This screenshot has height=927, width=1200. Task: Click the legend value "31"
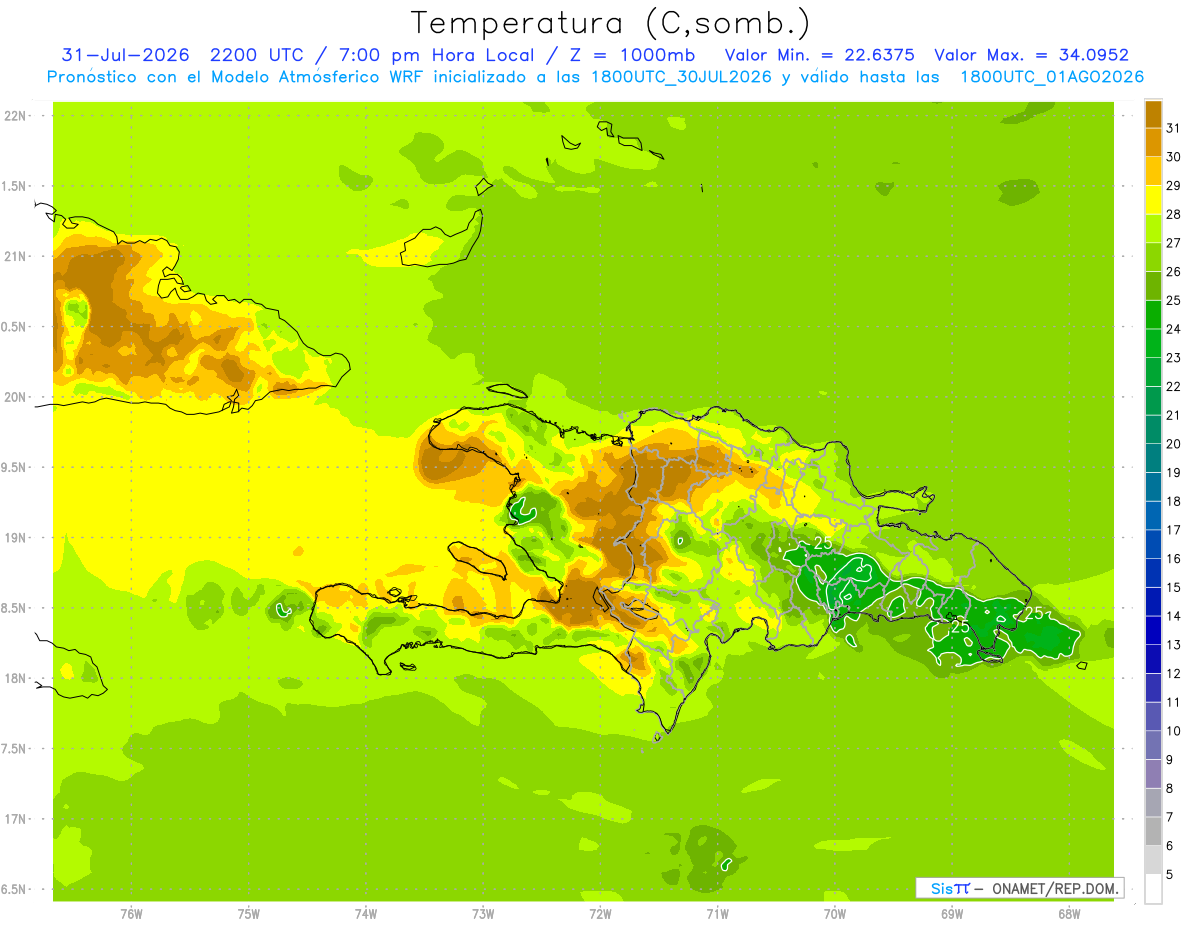click(1174, 128)
